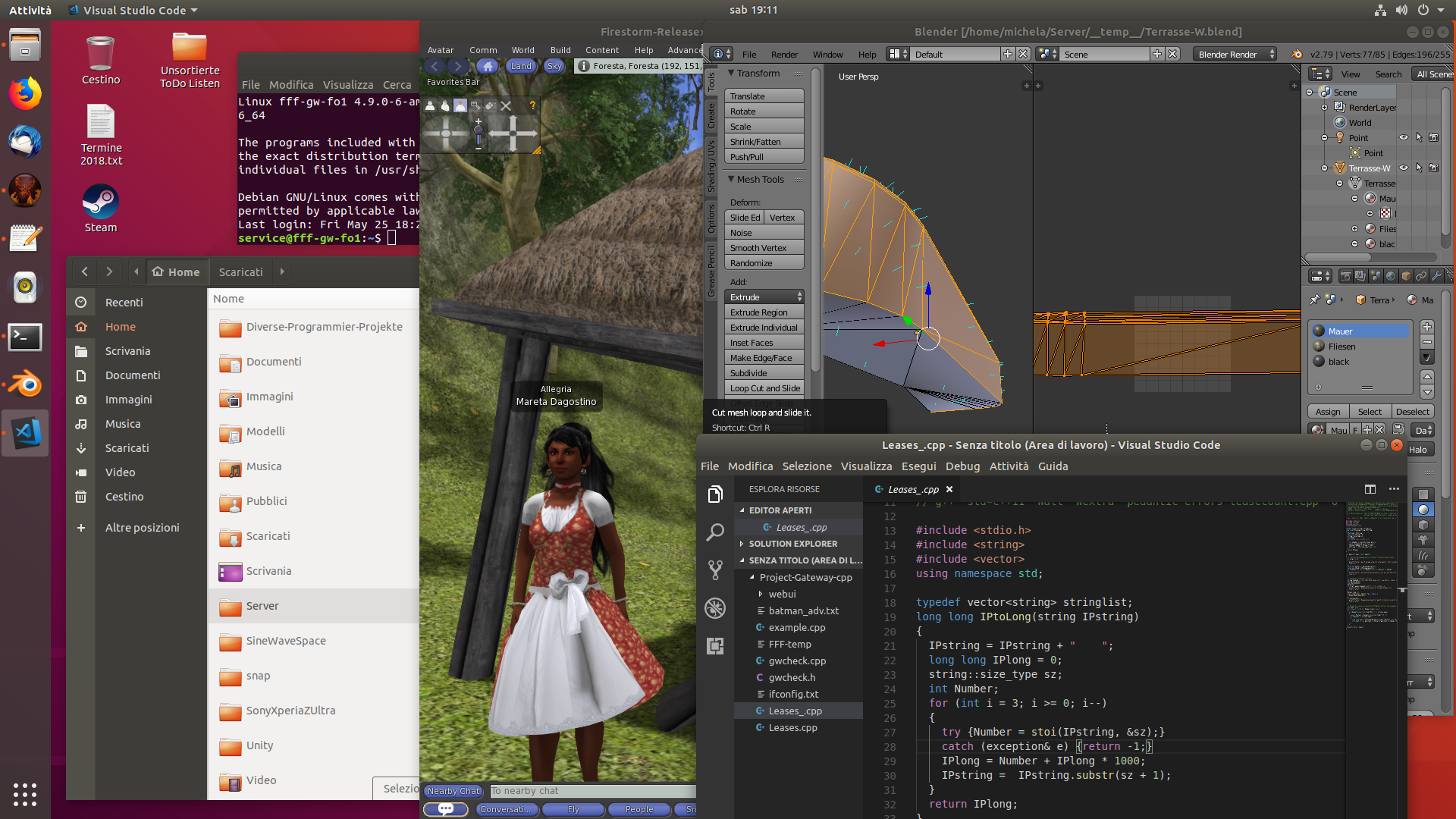Open the Explorer view in VS Code activity bar

pyautogui.click(x=715, y=494)
